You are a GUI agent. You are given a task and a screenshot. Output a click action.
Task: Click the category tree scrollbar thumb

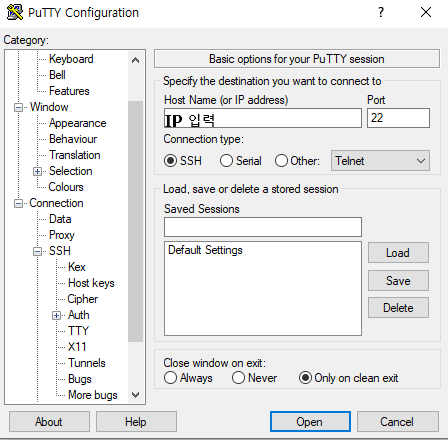[135, 221]
